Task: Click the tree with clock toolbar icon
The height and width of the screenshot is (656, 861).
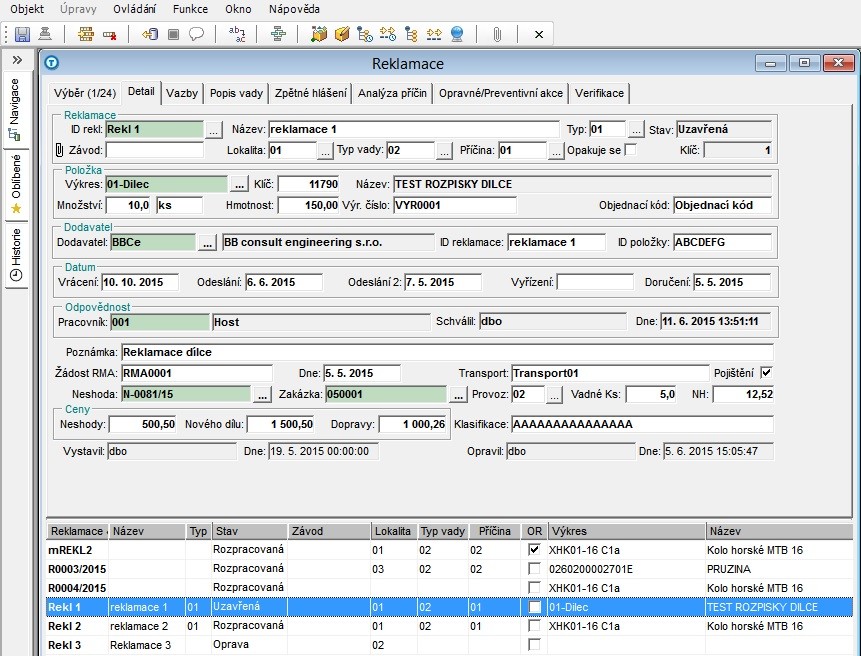Action: (365, 35)
